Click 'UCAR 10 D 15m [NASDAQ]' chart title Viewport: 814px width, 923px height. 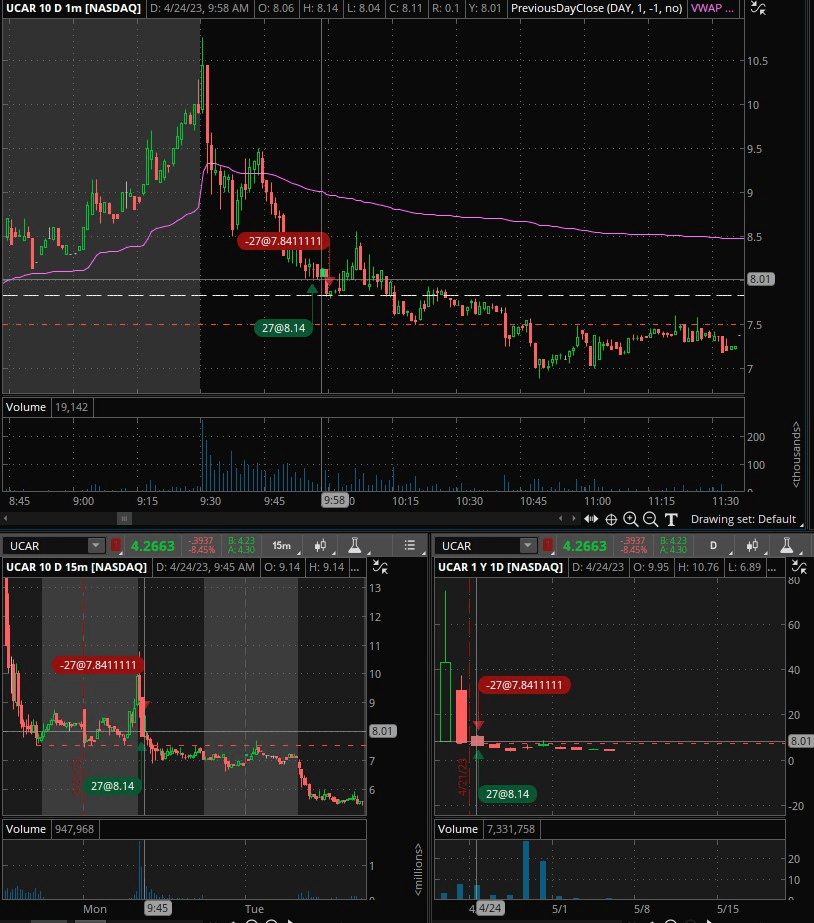click(x=77, y=567)
